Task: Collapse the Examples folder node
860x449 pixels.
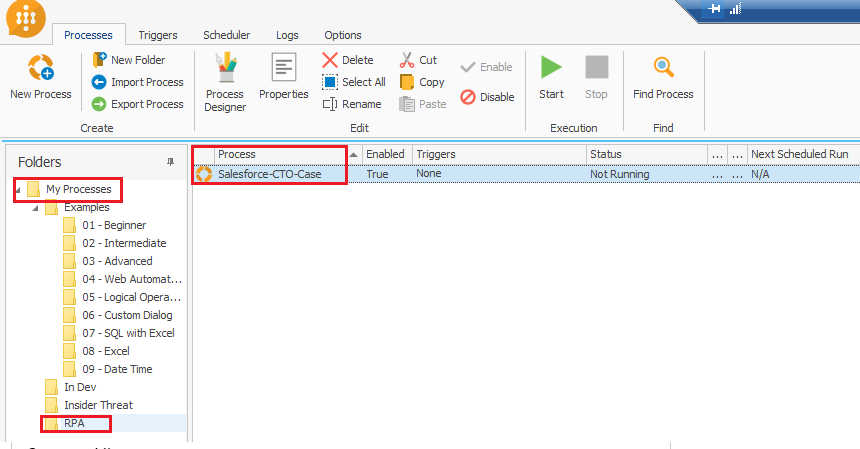Action: [37, 208]
